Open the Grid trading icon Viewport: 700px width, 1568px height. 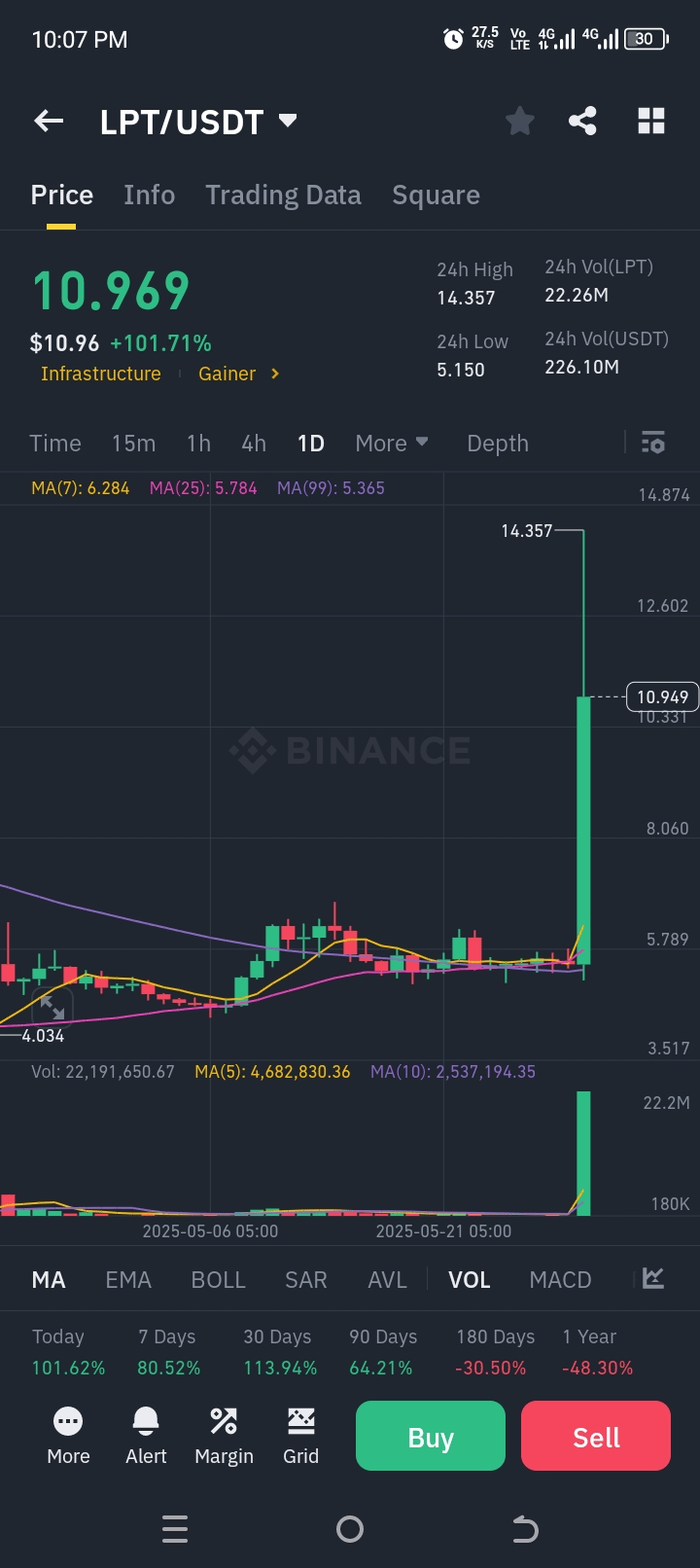300,1436
